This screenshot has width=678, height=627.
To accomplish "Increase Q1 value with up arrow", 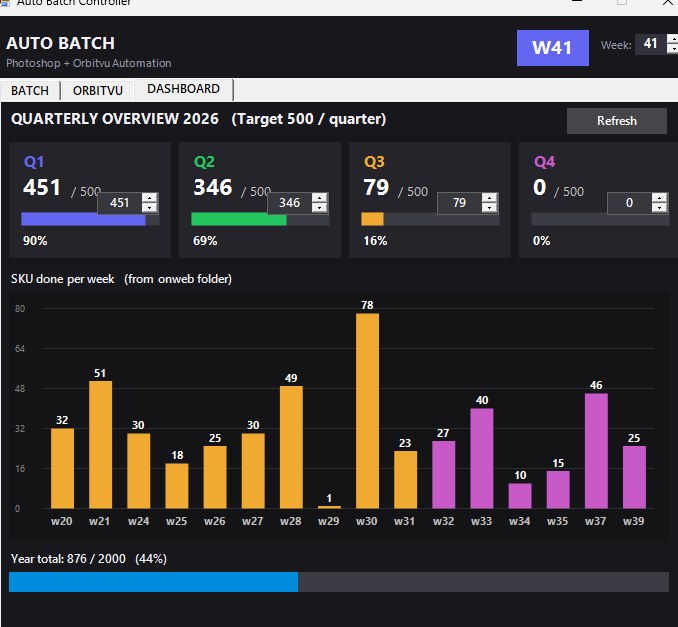I will 150,198.
